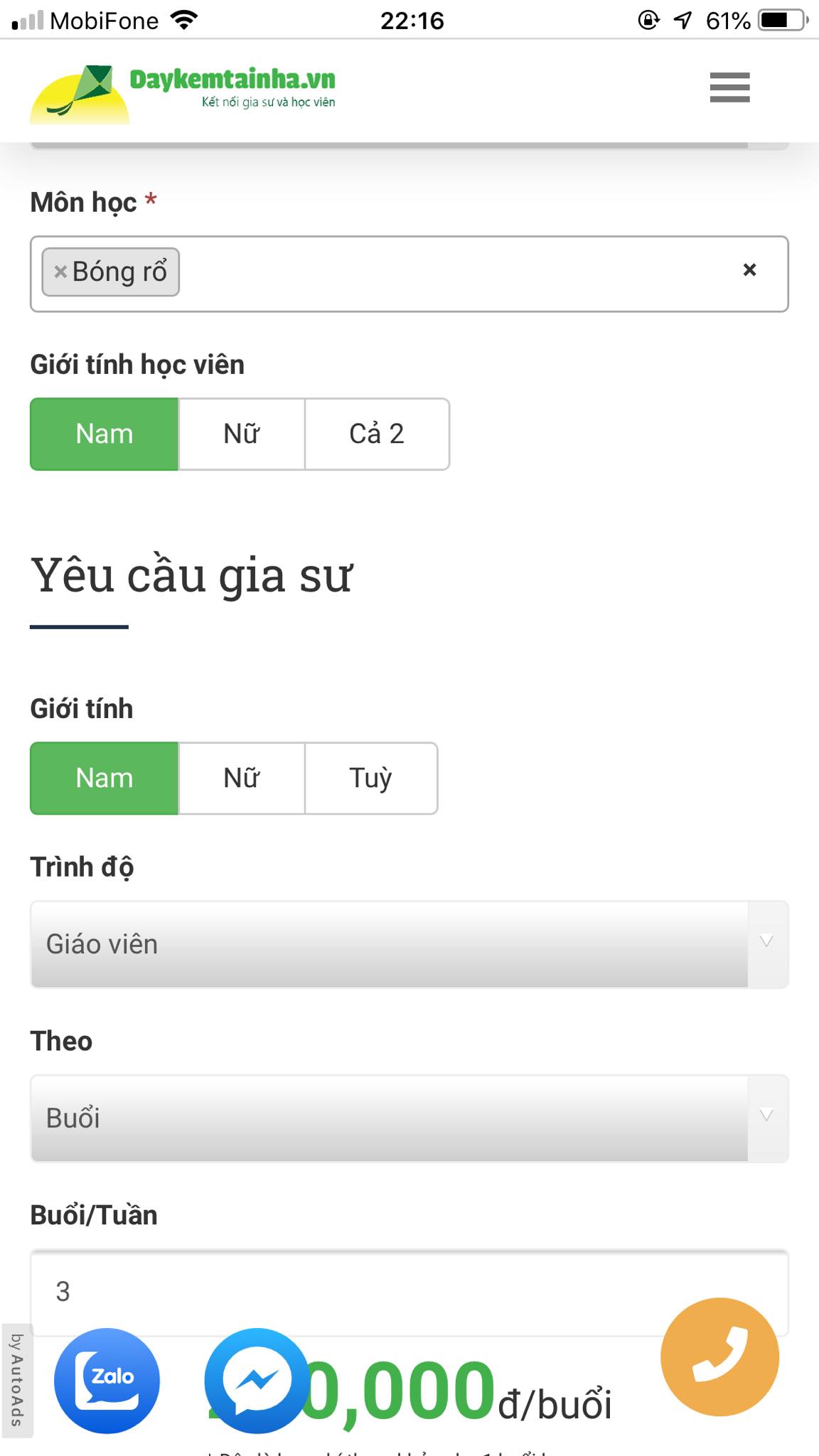The image size is (819, 1456).
Task: Open the hamburger navigation menu
Action: pos(729,87)
